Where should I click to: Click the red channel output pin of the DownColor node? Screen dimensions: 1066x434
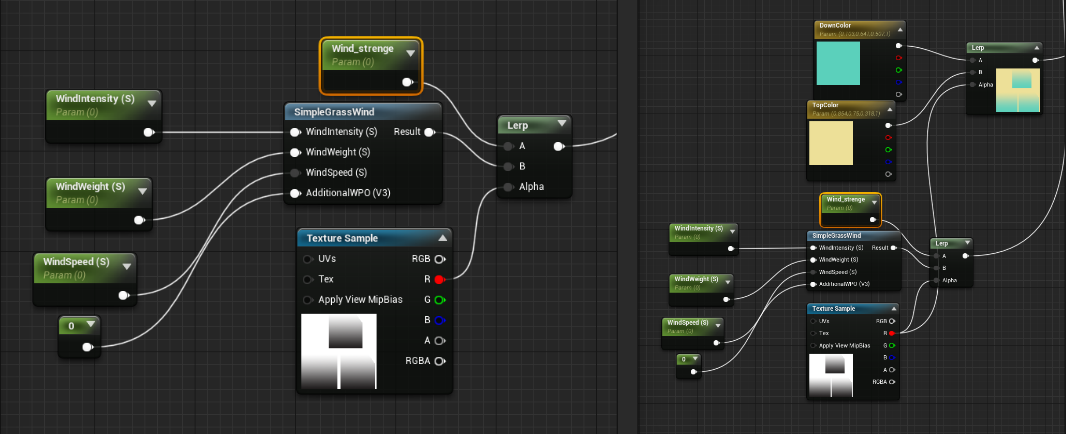tap(899, 58)
